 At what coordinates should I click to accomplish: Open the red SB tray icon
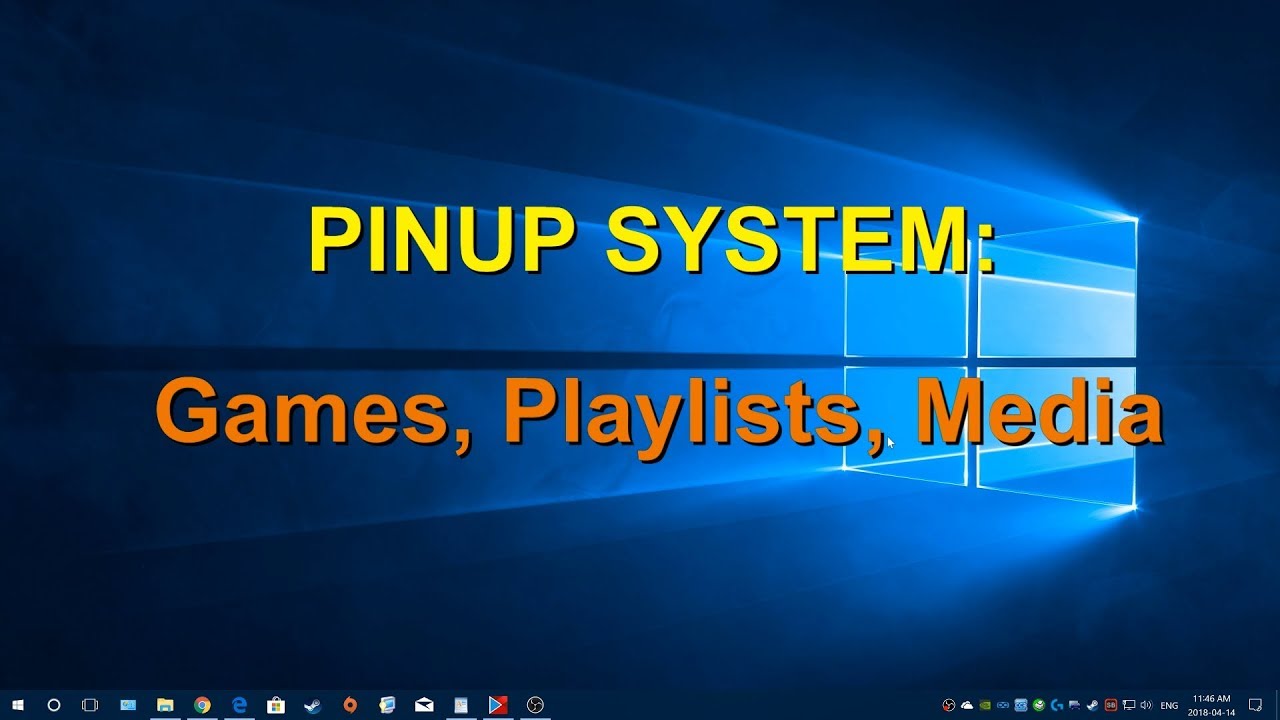click(1111, 705)
